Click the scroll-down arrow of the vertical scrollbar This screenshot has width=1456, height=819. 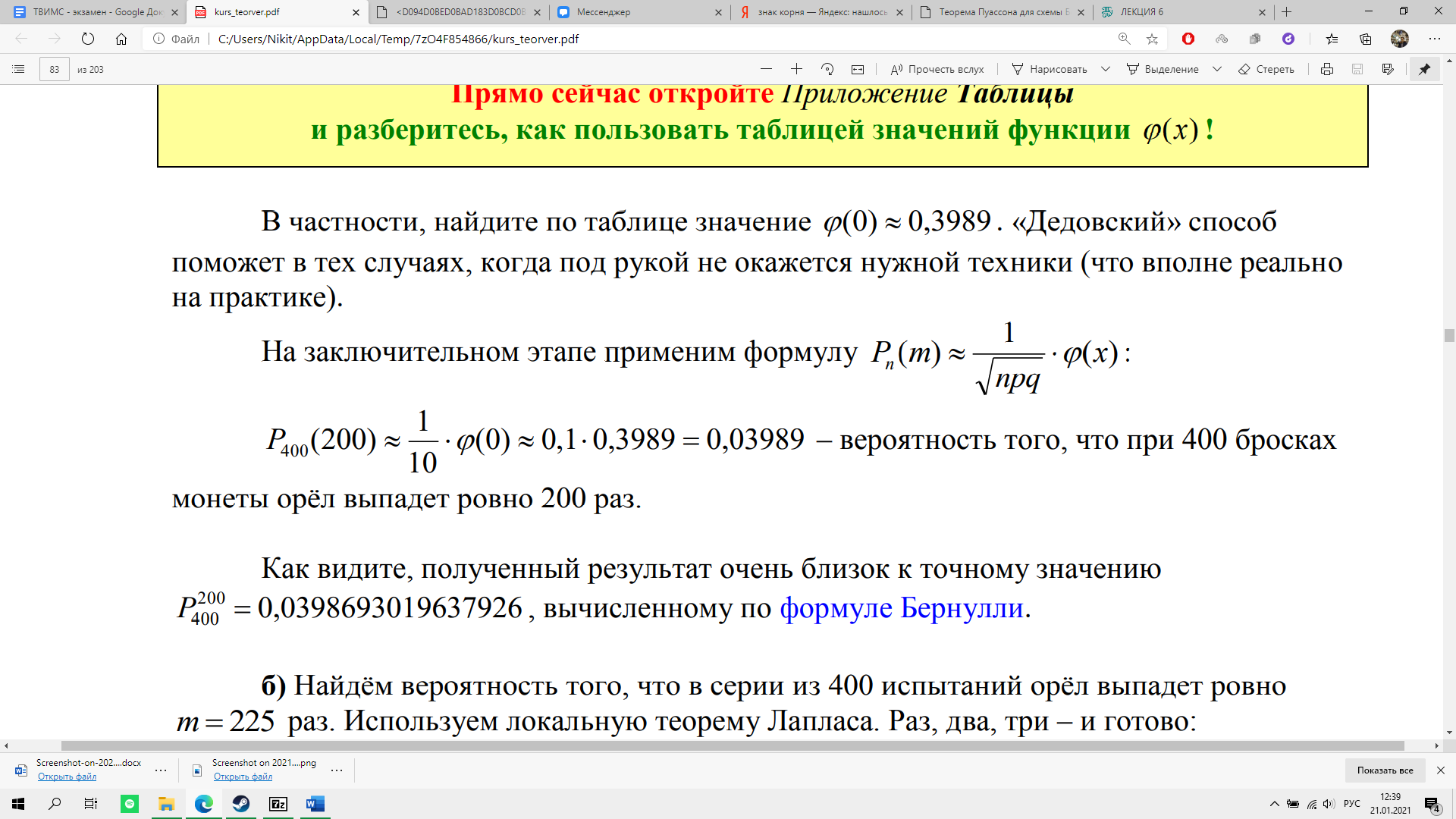pos(1449,733)
